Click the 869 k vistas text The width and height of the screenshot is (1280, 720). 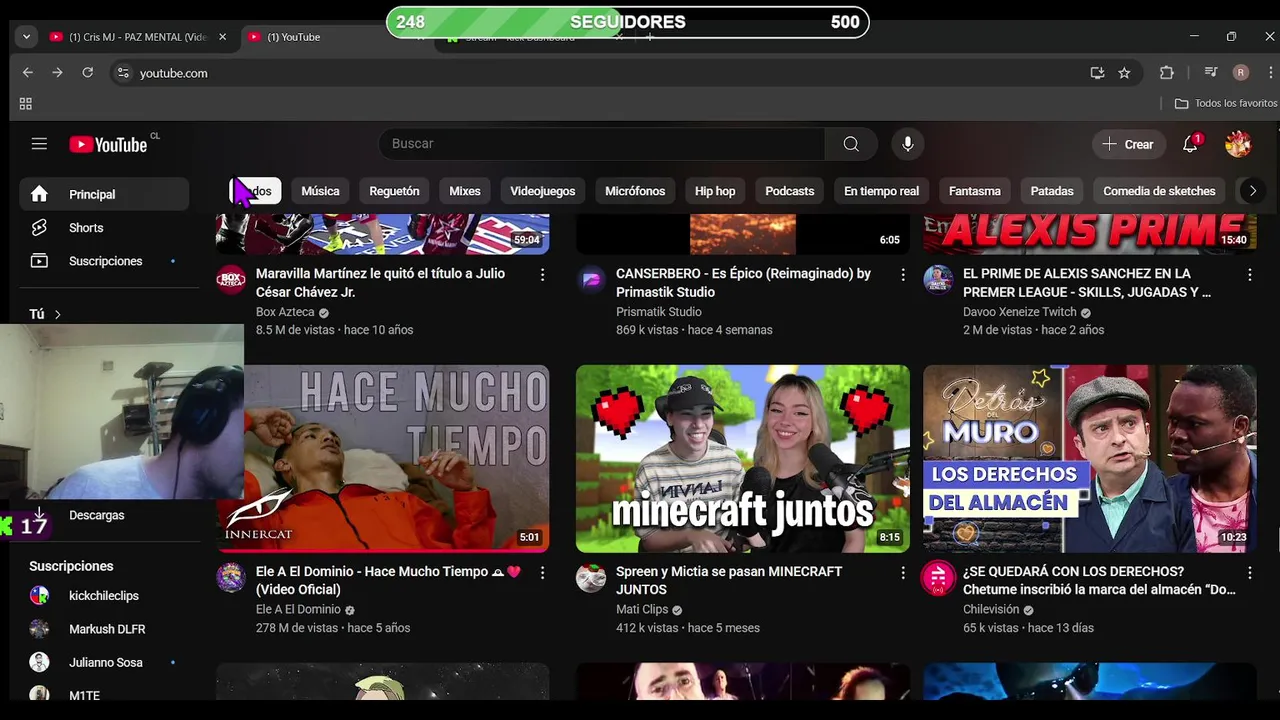click(x=647, y=330)
